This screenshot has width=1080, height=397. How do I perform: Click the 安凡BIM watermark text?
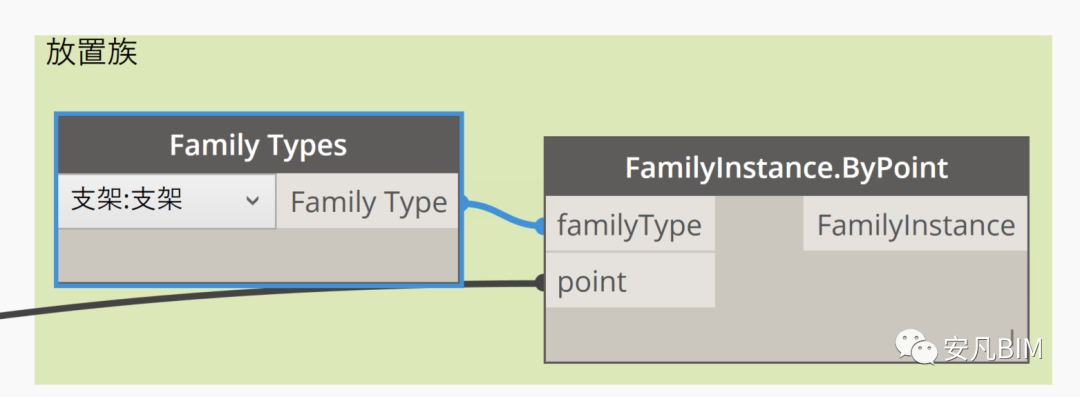pyautogui.click(x=993, y=349)
